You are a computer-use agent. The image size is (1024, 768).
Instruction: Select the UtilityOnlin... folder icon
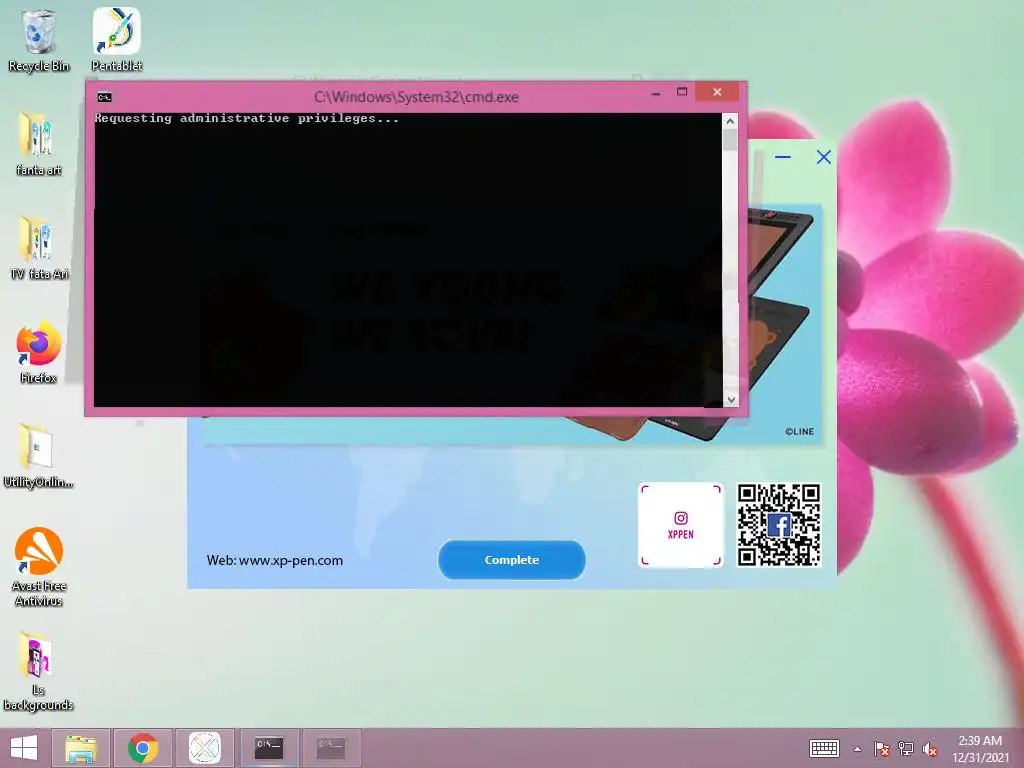[x=39, y=456]
